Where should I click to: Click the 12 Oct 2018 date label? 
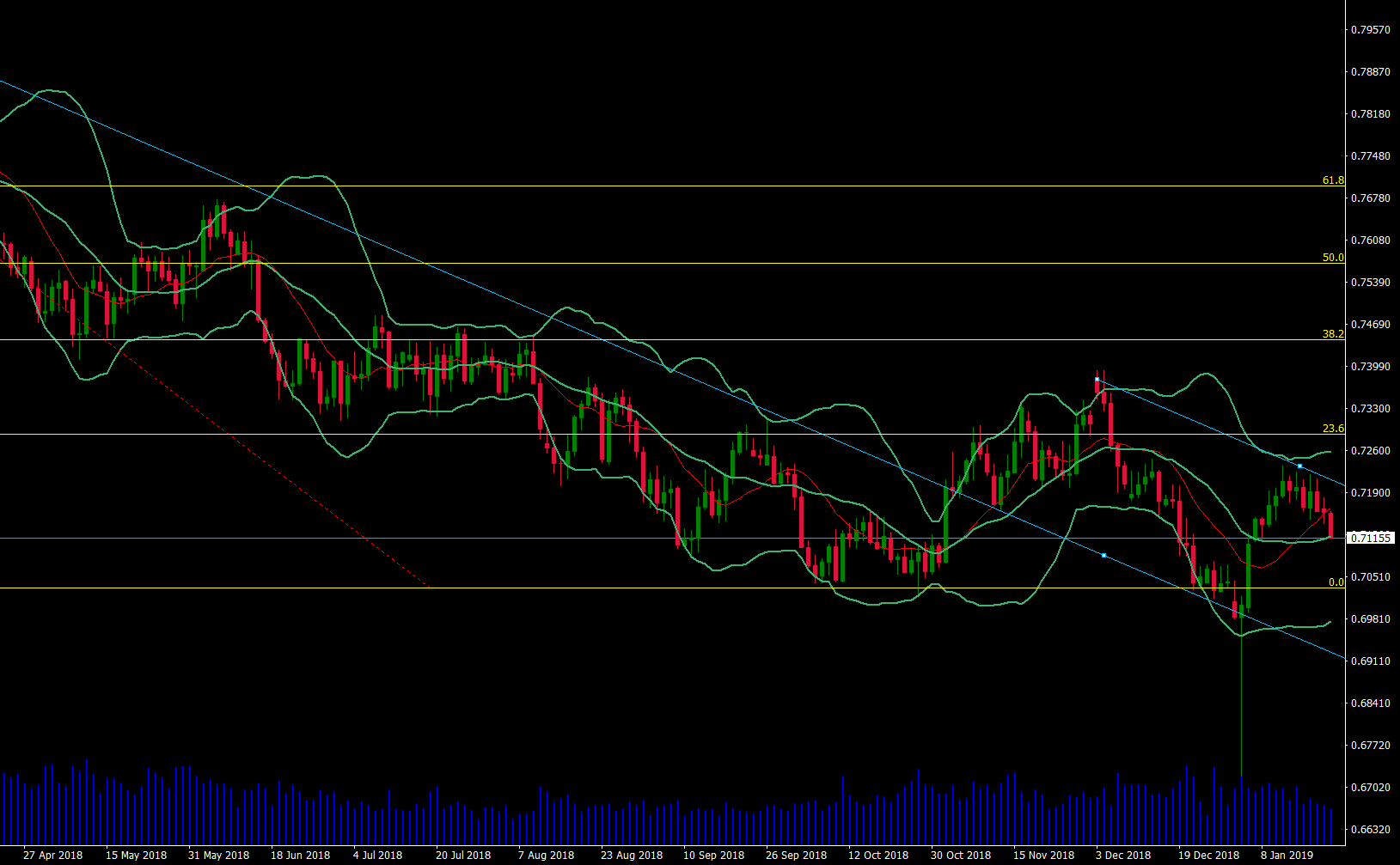(878, 856)
